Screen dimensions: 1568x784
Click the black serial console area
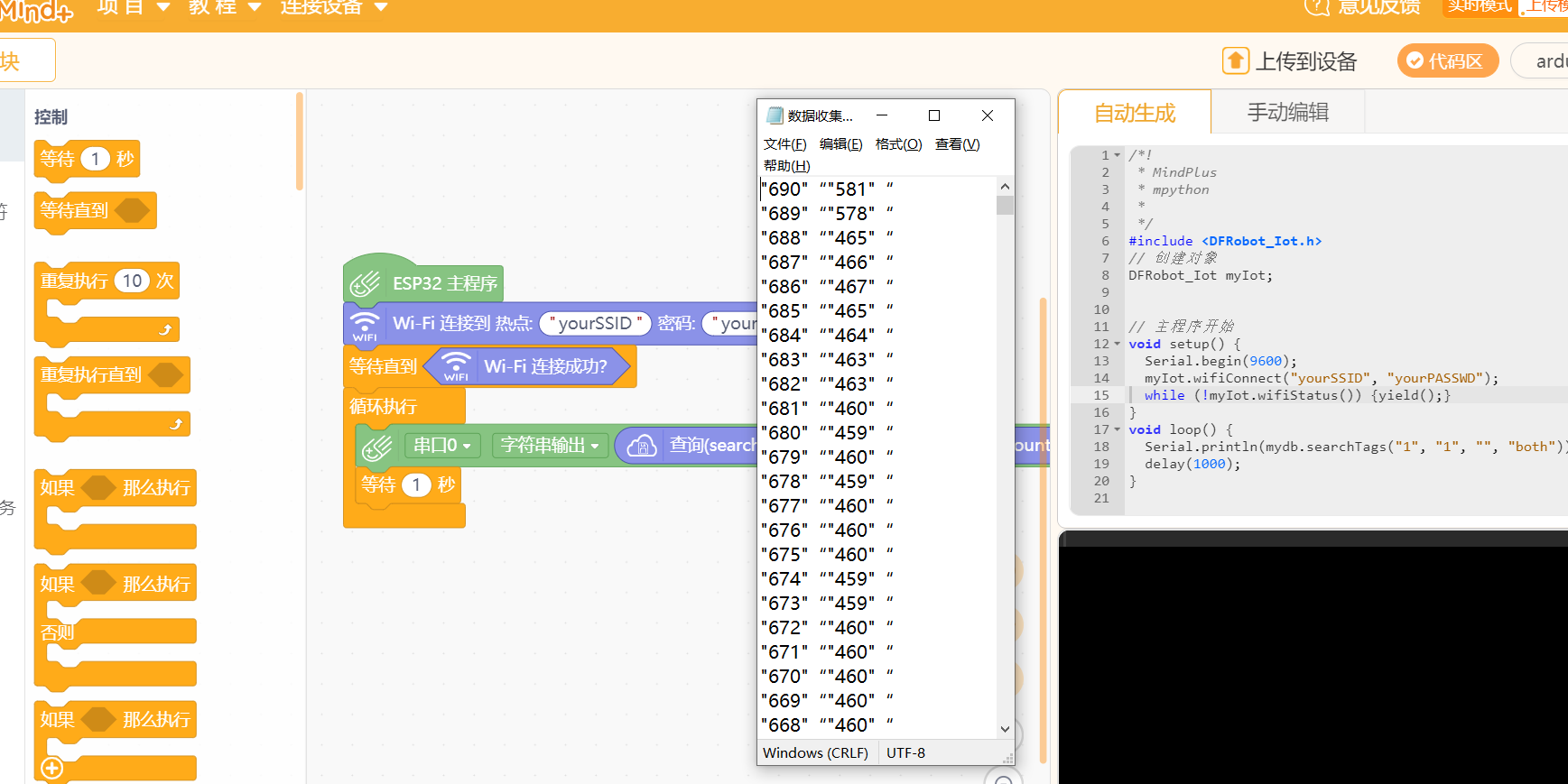1313,663
